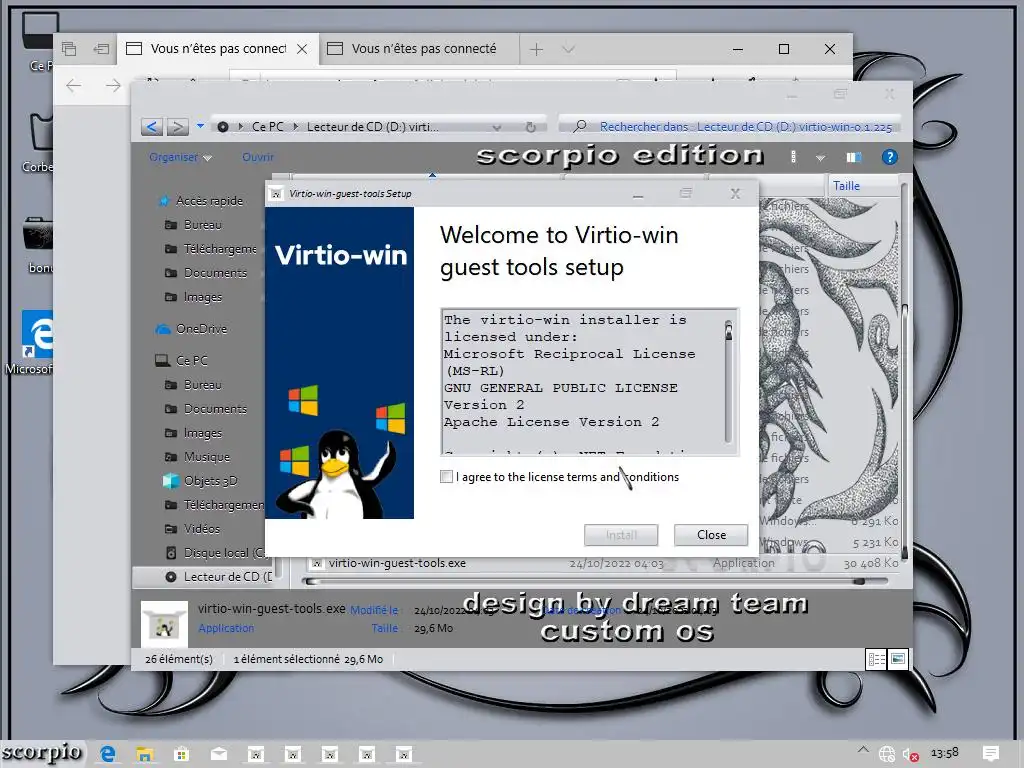Click the Modifié le label in details pane

[374, 610]
